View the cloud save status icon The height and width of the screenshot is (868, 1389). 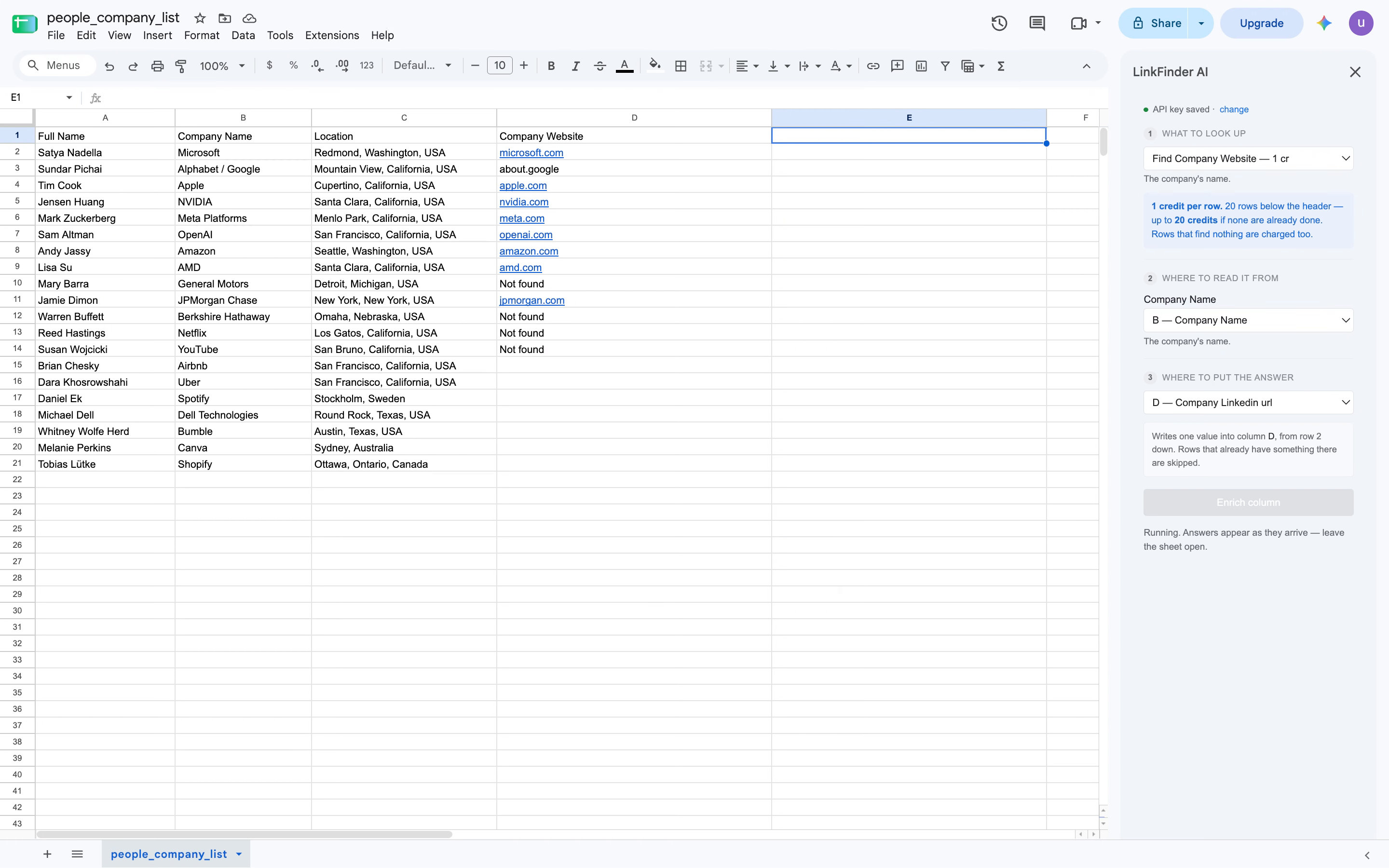click(x=249, y=18)
